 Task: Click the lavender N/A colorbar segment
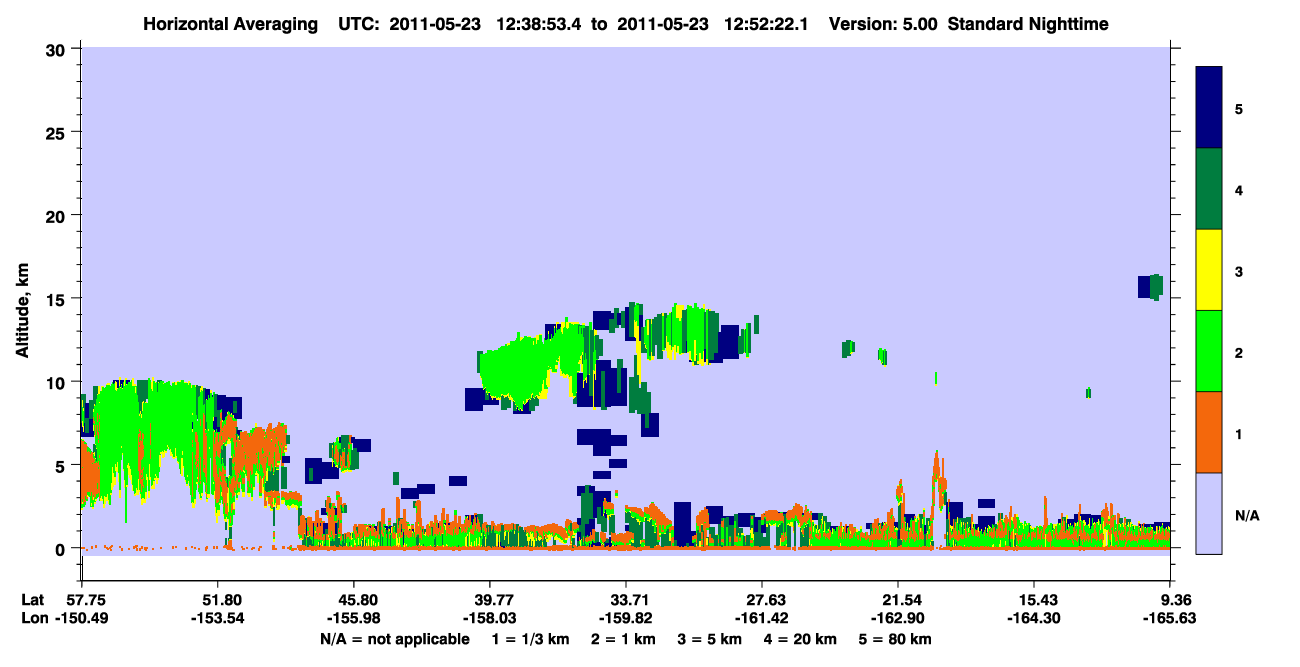(1209, 513)
